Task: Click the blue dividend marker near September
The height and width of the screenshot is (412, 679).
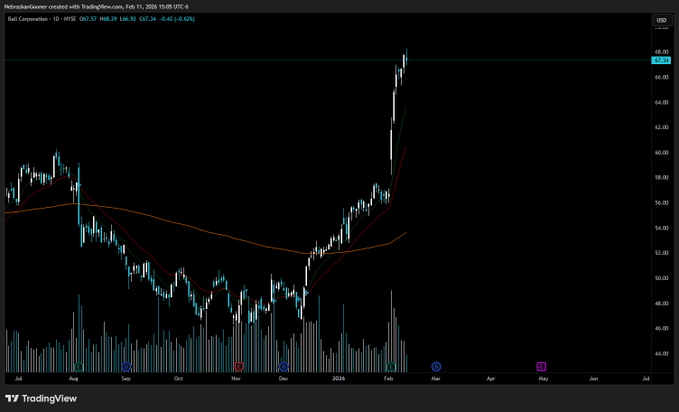Action: click(x=126, y=367)
